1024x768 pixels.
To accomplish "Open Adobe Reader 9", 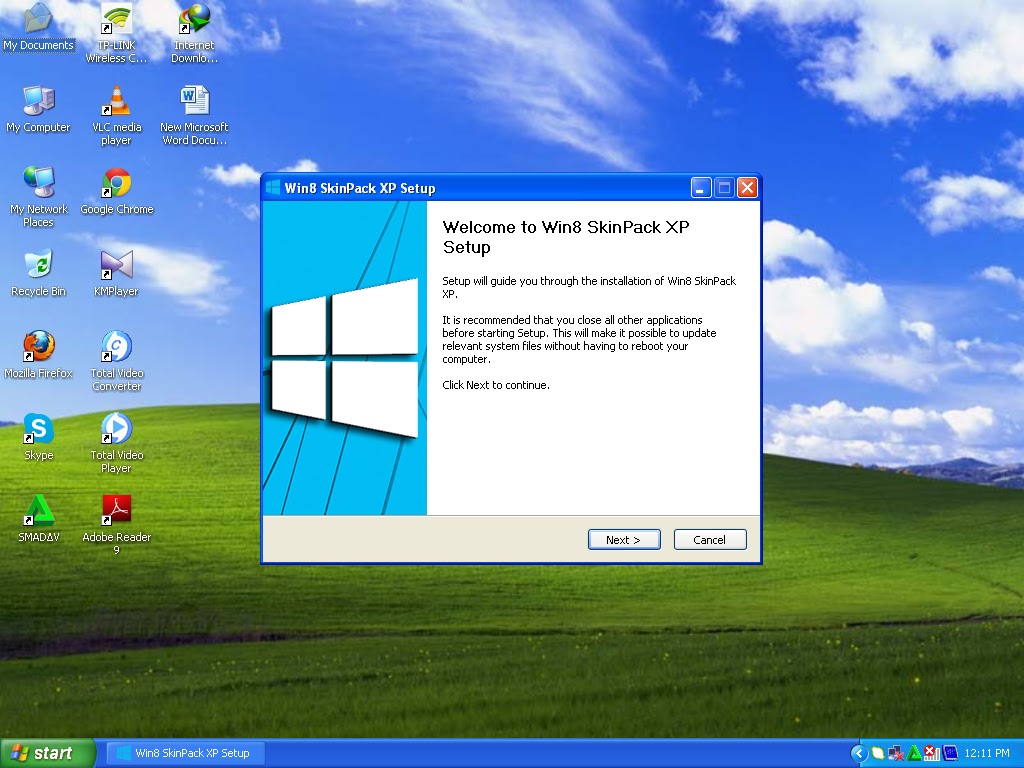I will (116, 508).
